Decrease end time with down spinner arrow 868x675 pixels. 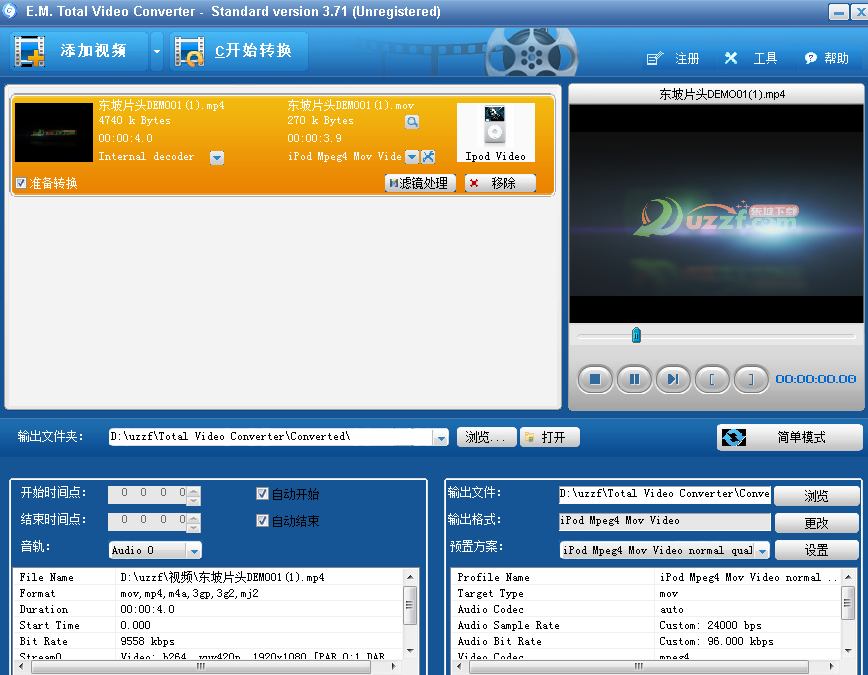pyautogui.click(x=194, y=527)
